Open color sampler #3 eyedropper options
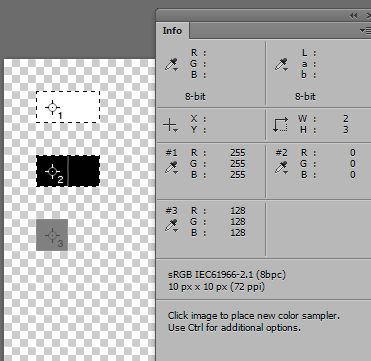Screen dimensions: 371x361 pos(172,226)
